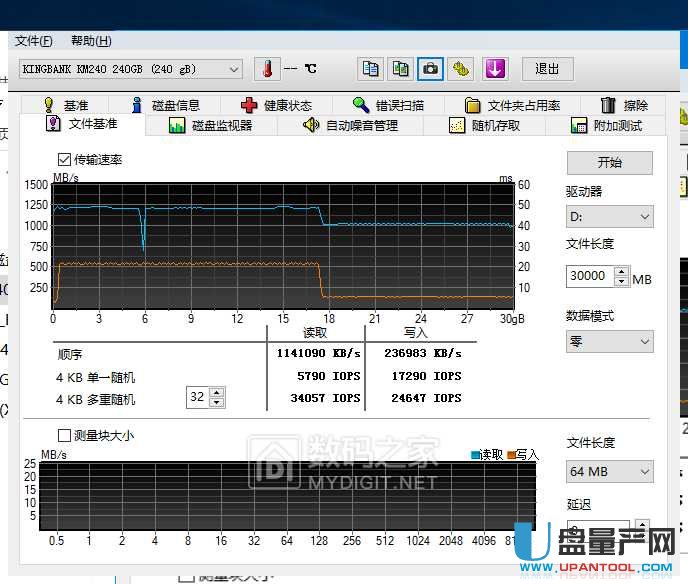Click the camera save screenshot icon

pyautogui.click(x=430, y=69)
